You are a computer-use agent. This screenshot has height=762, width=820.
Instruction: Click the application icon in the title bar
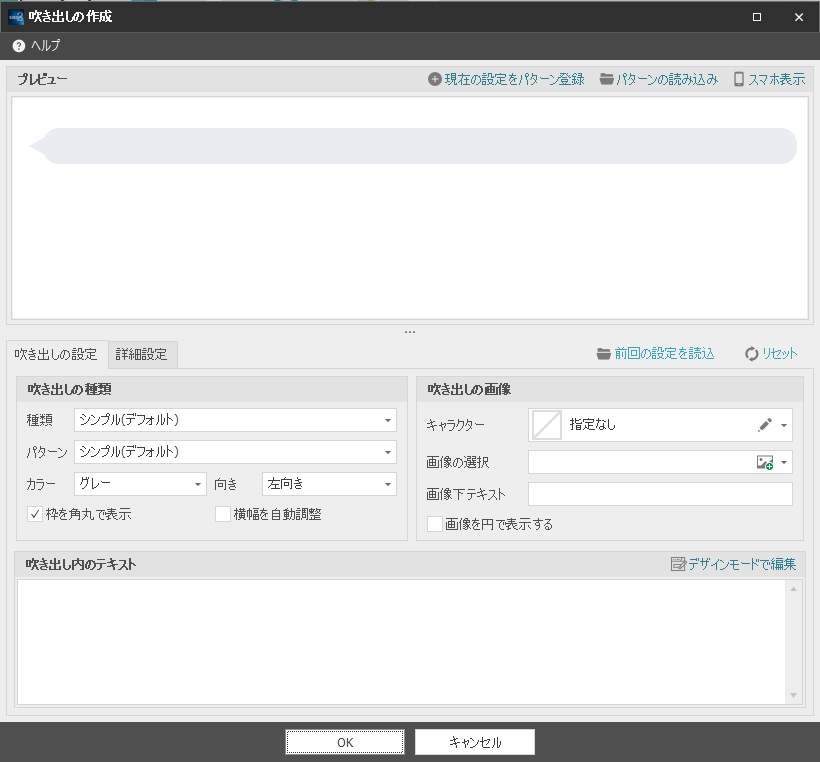click(x=16, y=17)
